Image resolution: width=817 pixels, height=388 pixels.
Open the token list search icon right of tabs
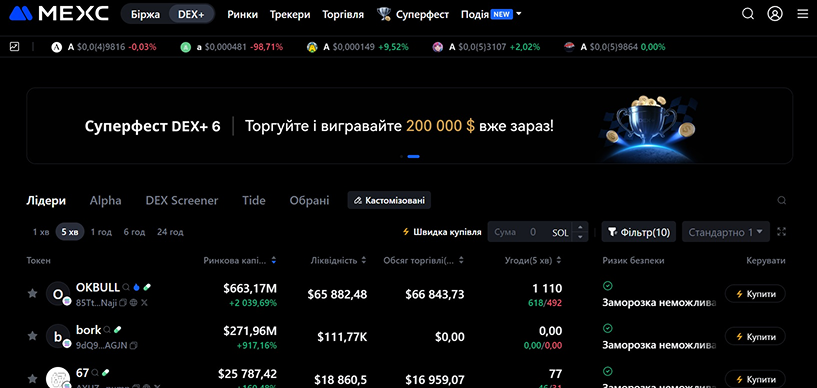tap(781, 201)
